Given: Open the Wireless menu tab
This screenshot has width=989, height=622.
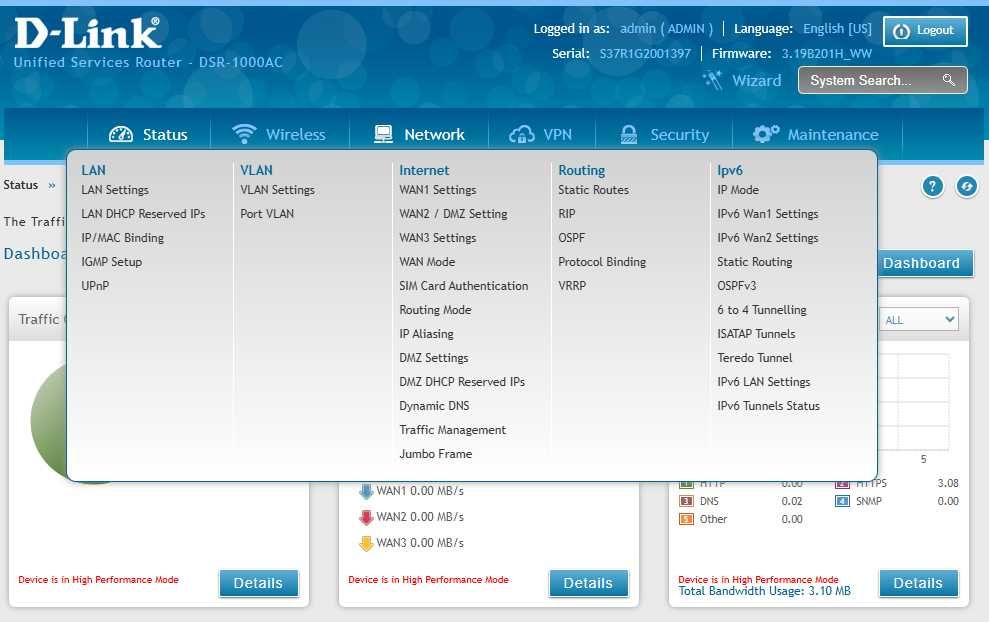Looking at the screenshot, I should [x=279, y=134].
